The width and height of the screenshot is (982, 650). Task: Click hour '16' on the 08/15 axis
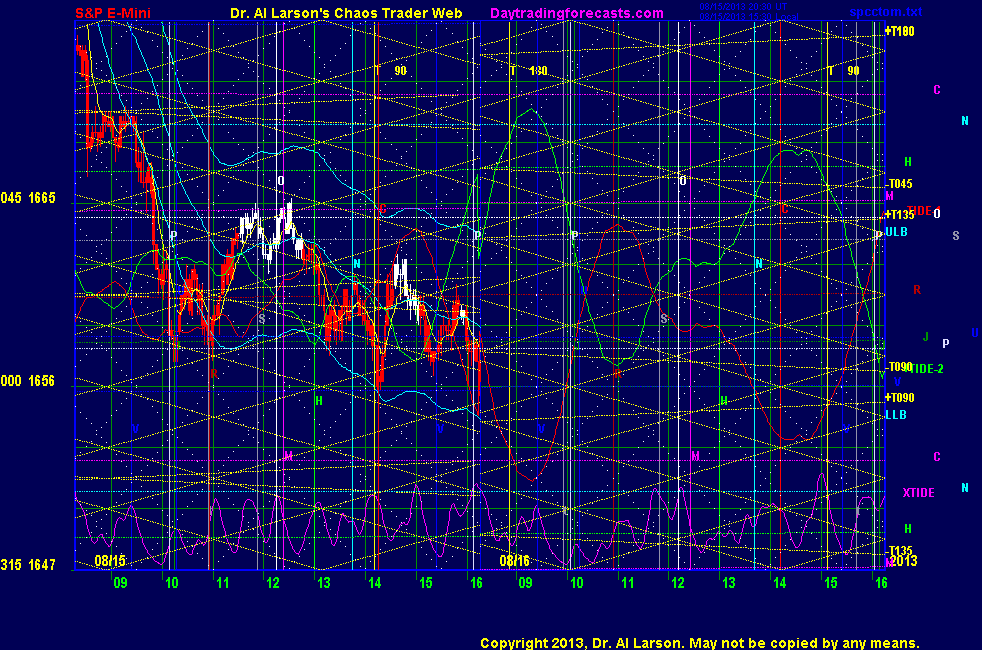477,583
